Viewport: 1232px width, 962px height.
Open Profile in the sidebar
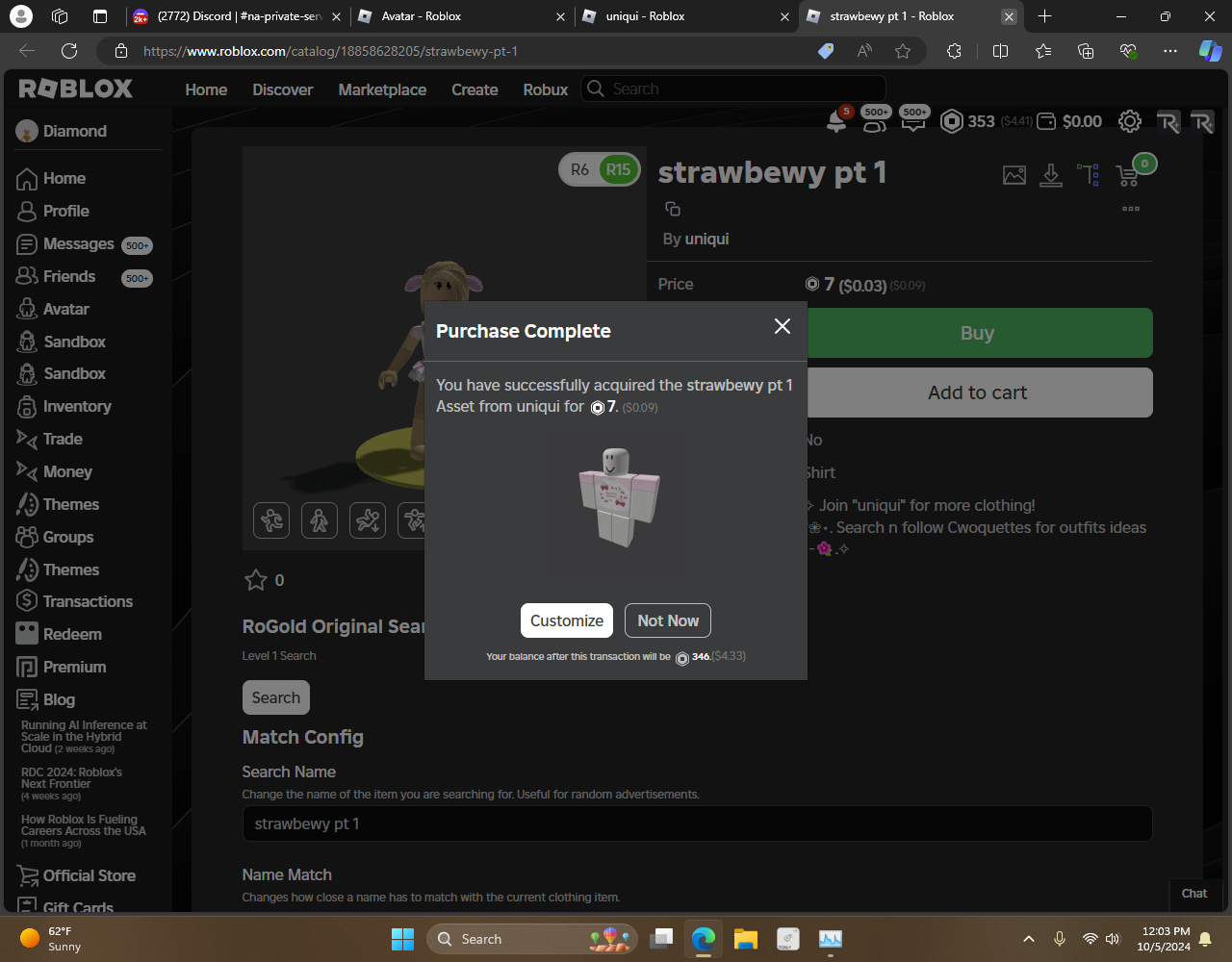[65, 211]
